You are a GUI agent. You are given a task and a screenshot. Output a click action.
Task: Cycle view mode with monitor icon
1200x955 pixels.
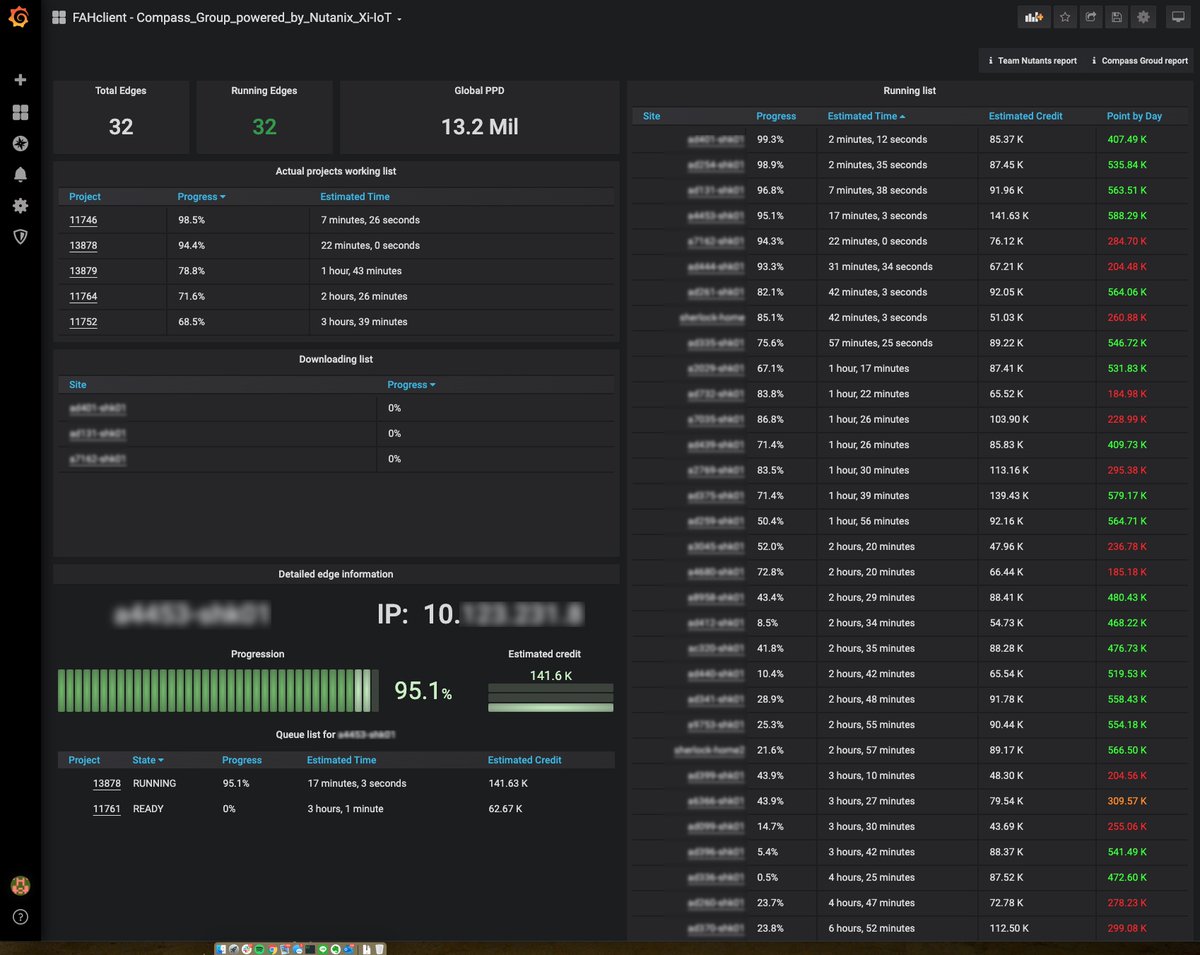click(x=1178, y=17)
